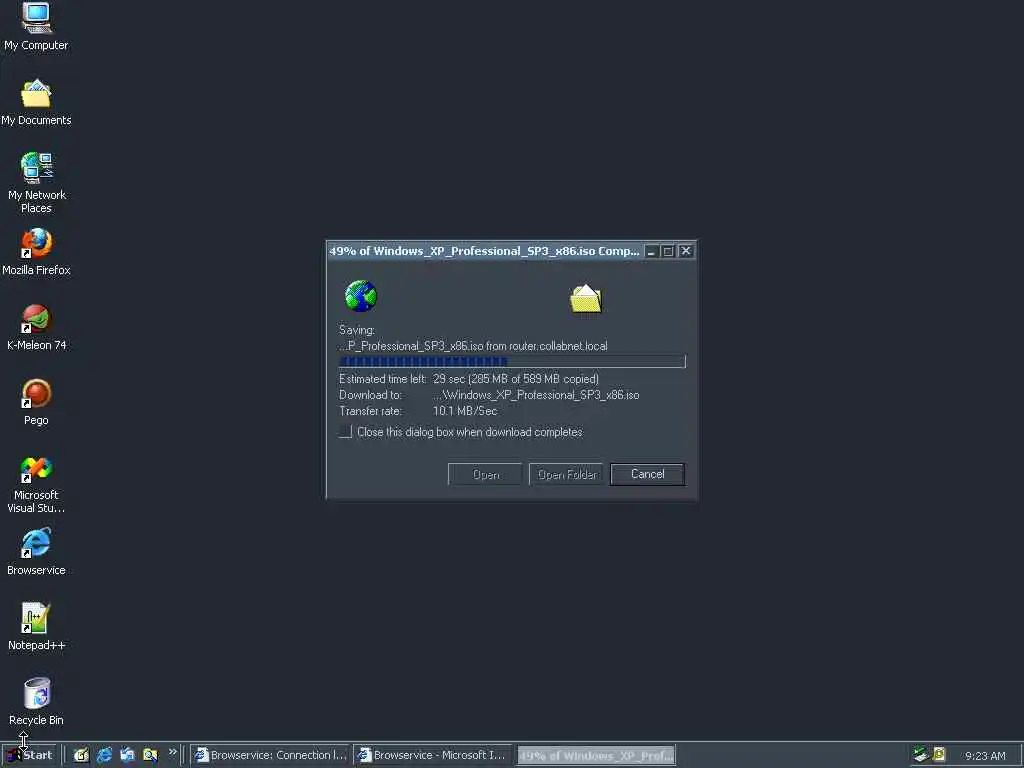1024x768 pixels.
Task: Open the My Documents folder icon
Action: coord(36,102)
